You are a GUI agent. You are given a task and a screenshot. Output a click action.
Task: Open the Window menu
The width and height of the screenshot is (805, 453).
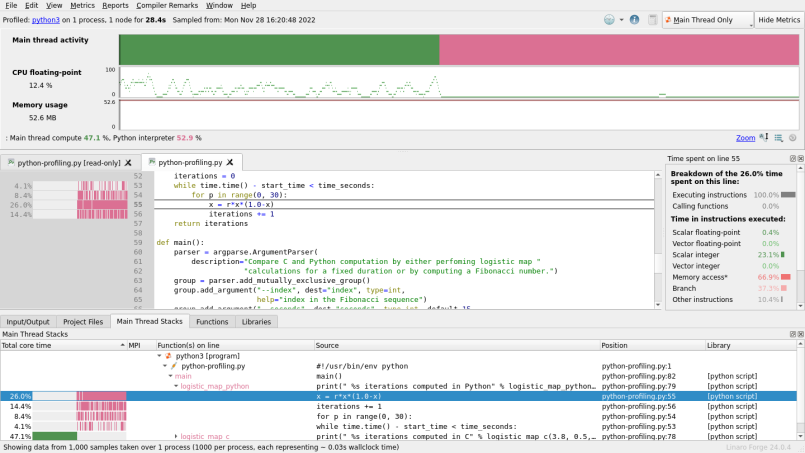[x=219, y=5]
